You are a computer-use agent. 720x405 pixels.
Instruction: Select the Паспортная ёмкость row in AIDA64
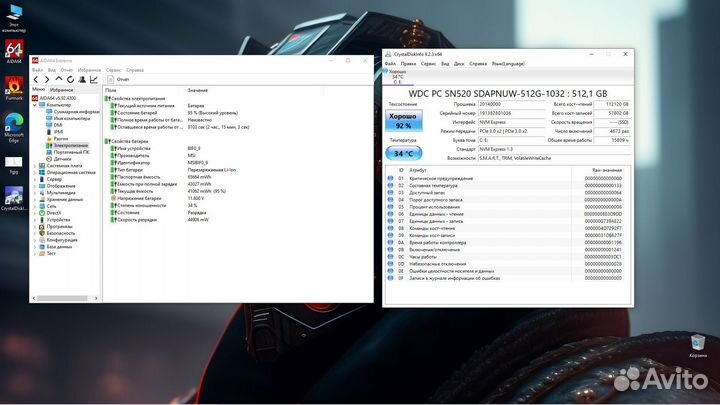coord(216,177)
